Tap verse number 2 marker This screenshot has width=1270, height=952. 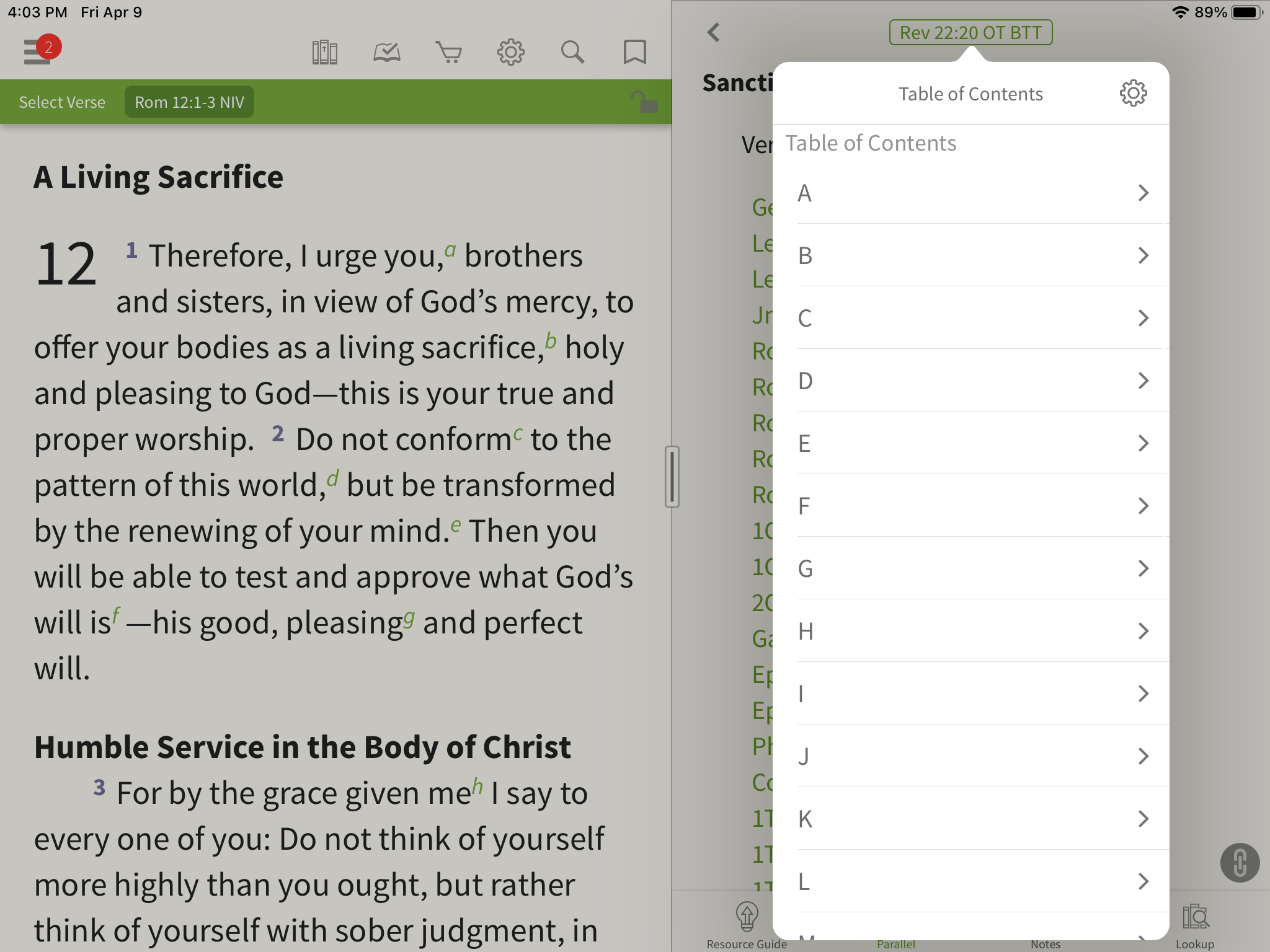(x=278, y=433)
